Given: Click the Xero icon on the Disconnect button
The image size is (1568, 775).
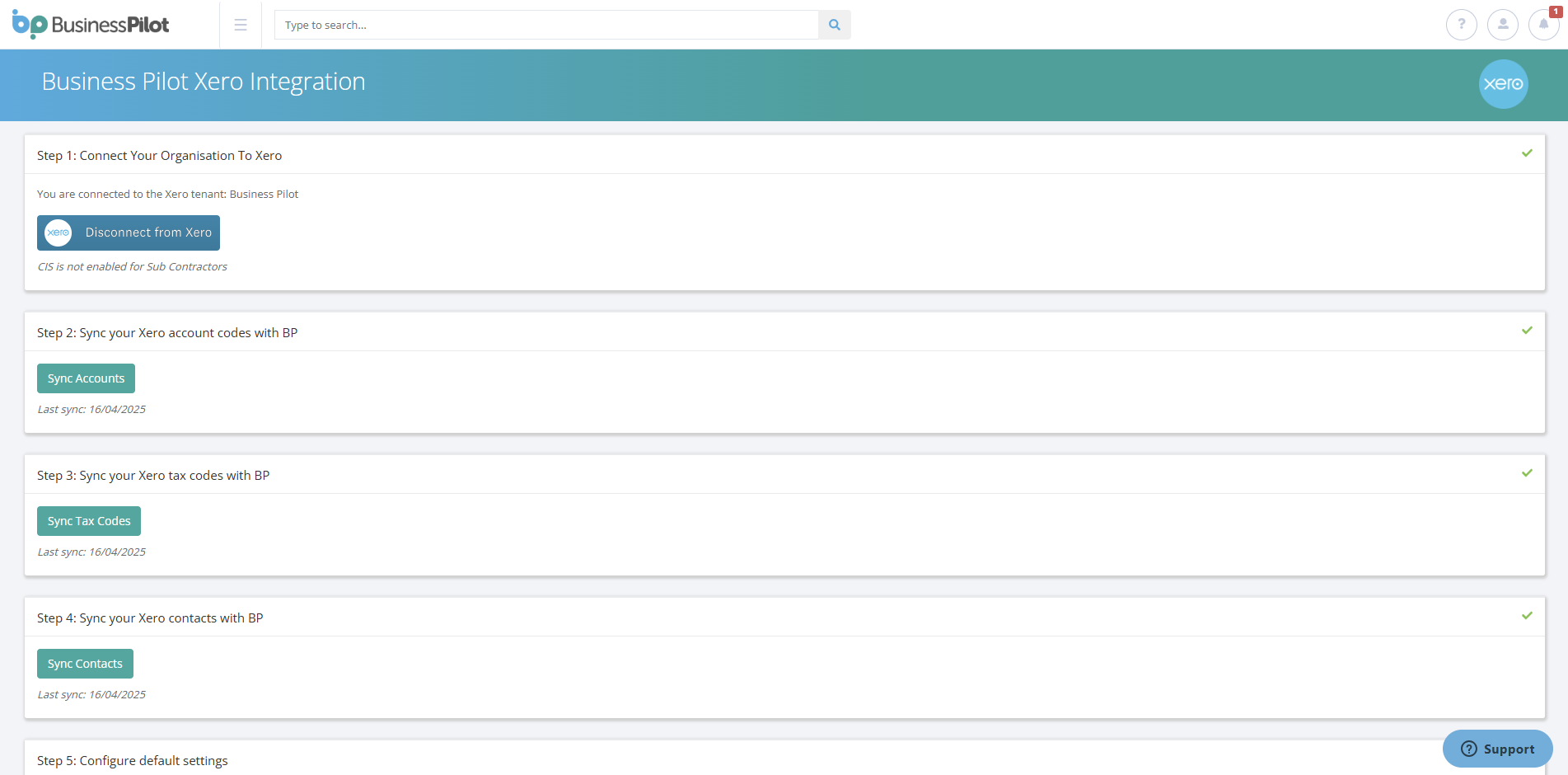Looking at the screenshot, I should [57, 233].
